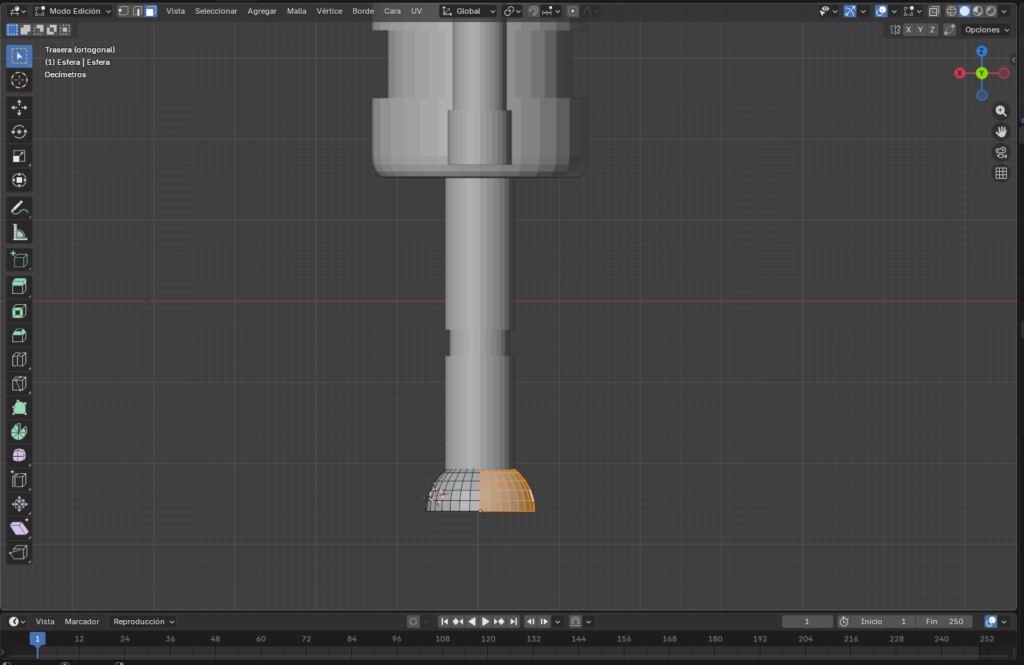Select the Move tool in the toolbar
Viewport: 1024px width, 665px height.
(x=19, y=107)
